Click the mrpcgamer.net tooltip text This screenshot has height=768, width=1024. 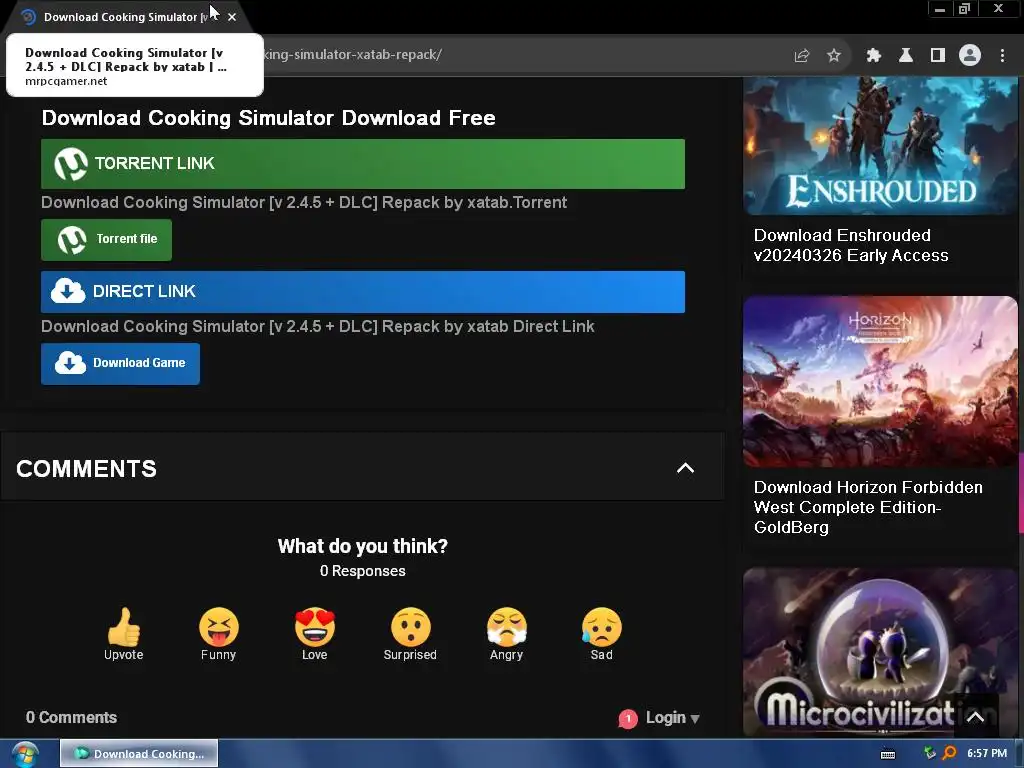click(66, 82)
